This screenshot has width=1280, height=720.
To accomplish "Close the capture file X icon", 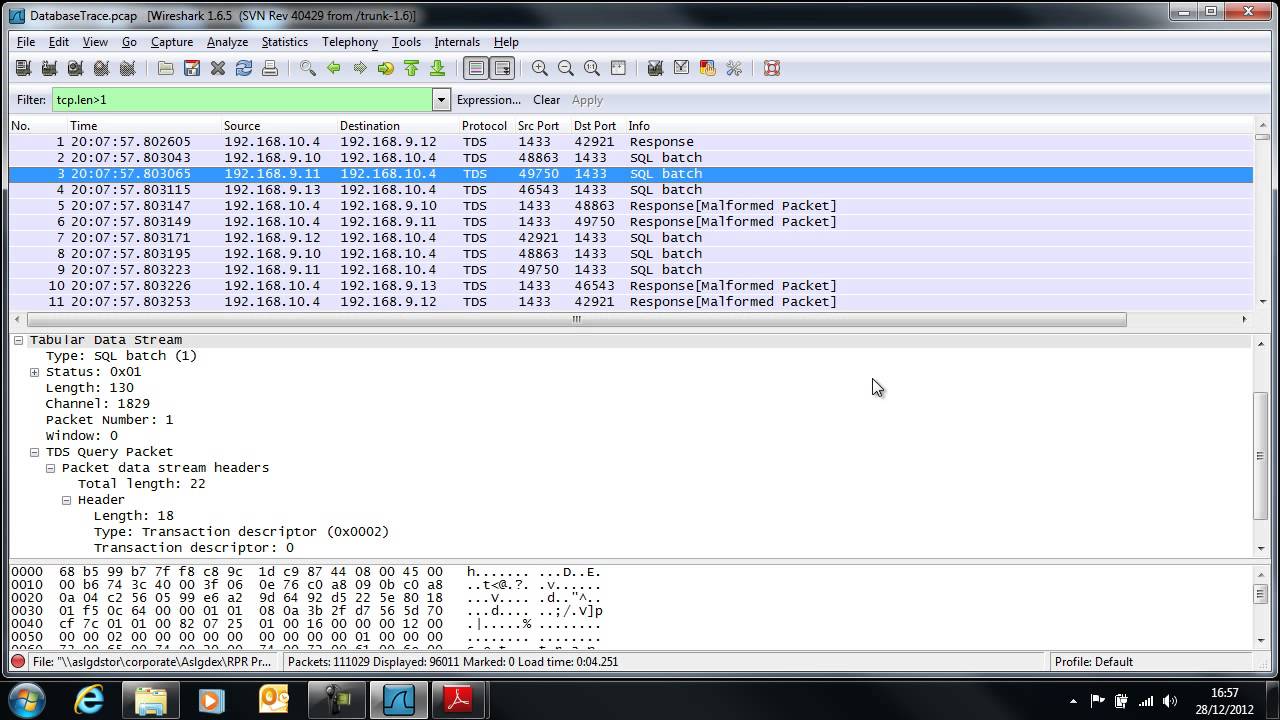I will (218, 68).
